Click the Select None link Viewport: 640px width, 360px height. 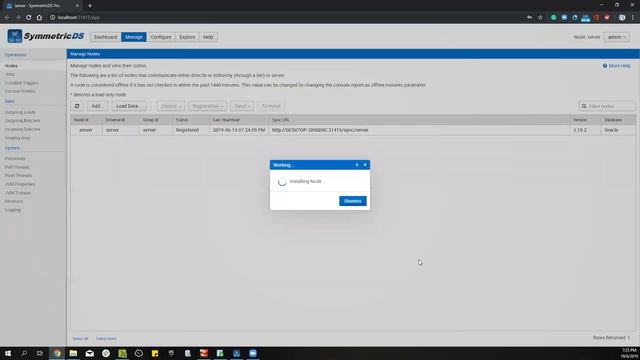coord(106,339)
